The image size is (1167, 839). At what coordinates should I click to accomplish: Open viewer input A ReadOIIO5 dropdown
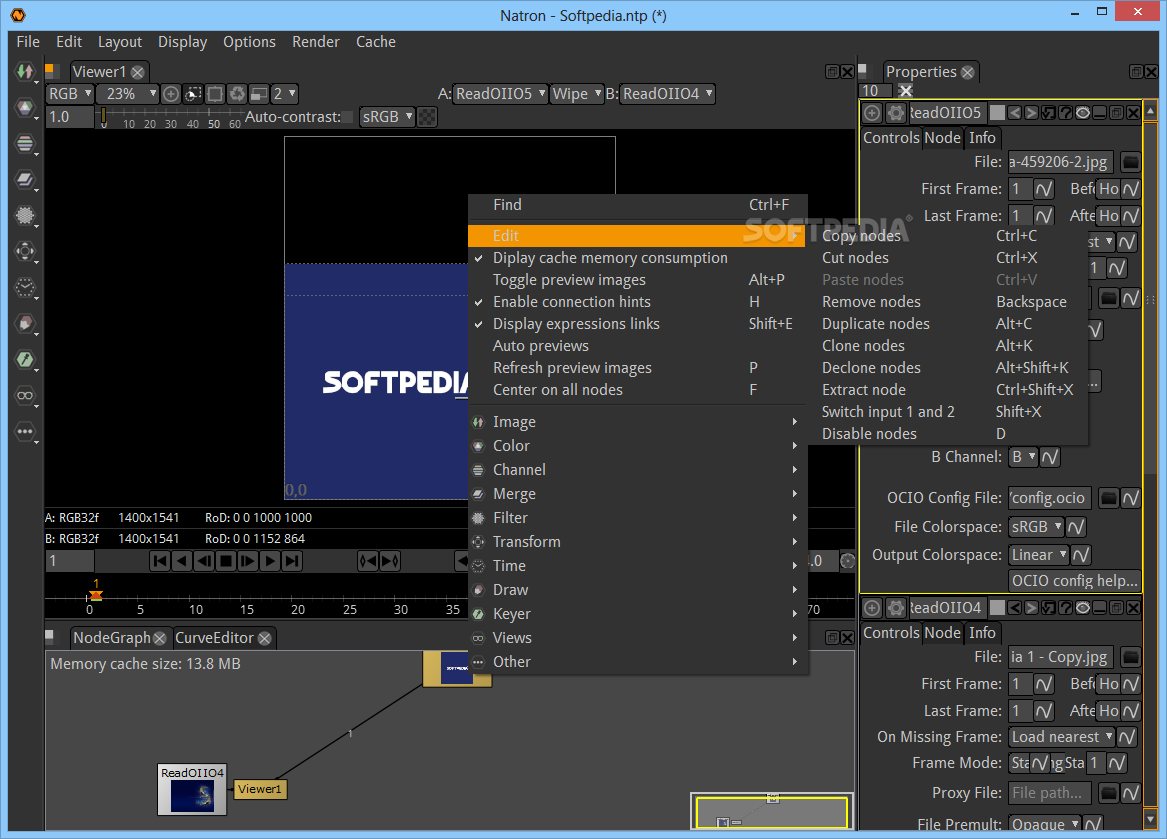(x=500, y=94)
